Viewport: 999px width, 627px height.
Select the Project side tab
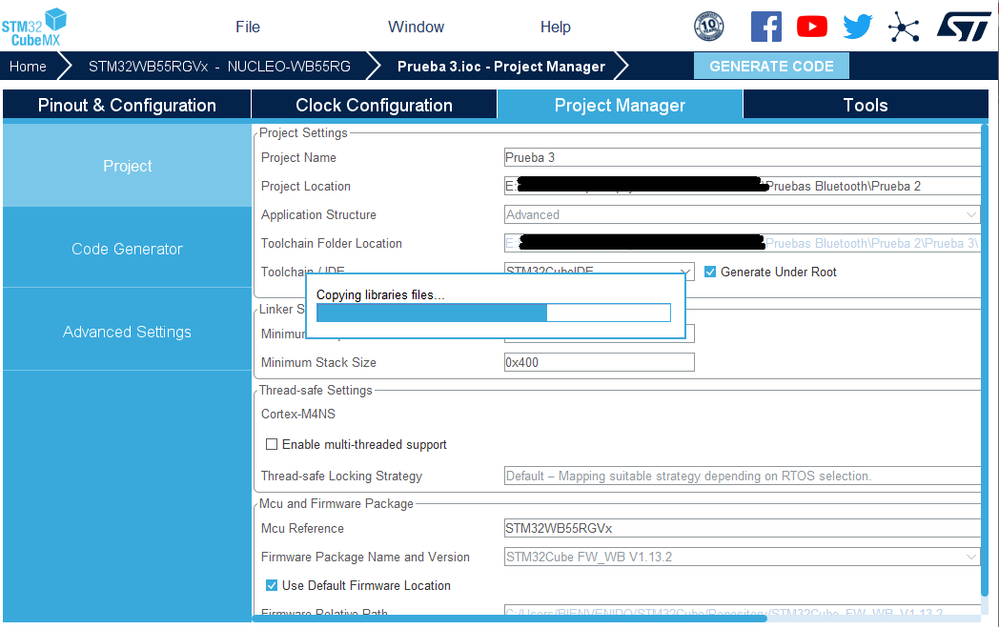(x=127, y=166)
